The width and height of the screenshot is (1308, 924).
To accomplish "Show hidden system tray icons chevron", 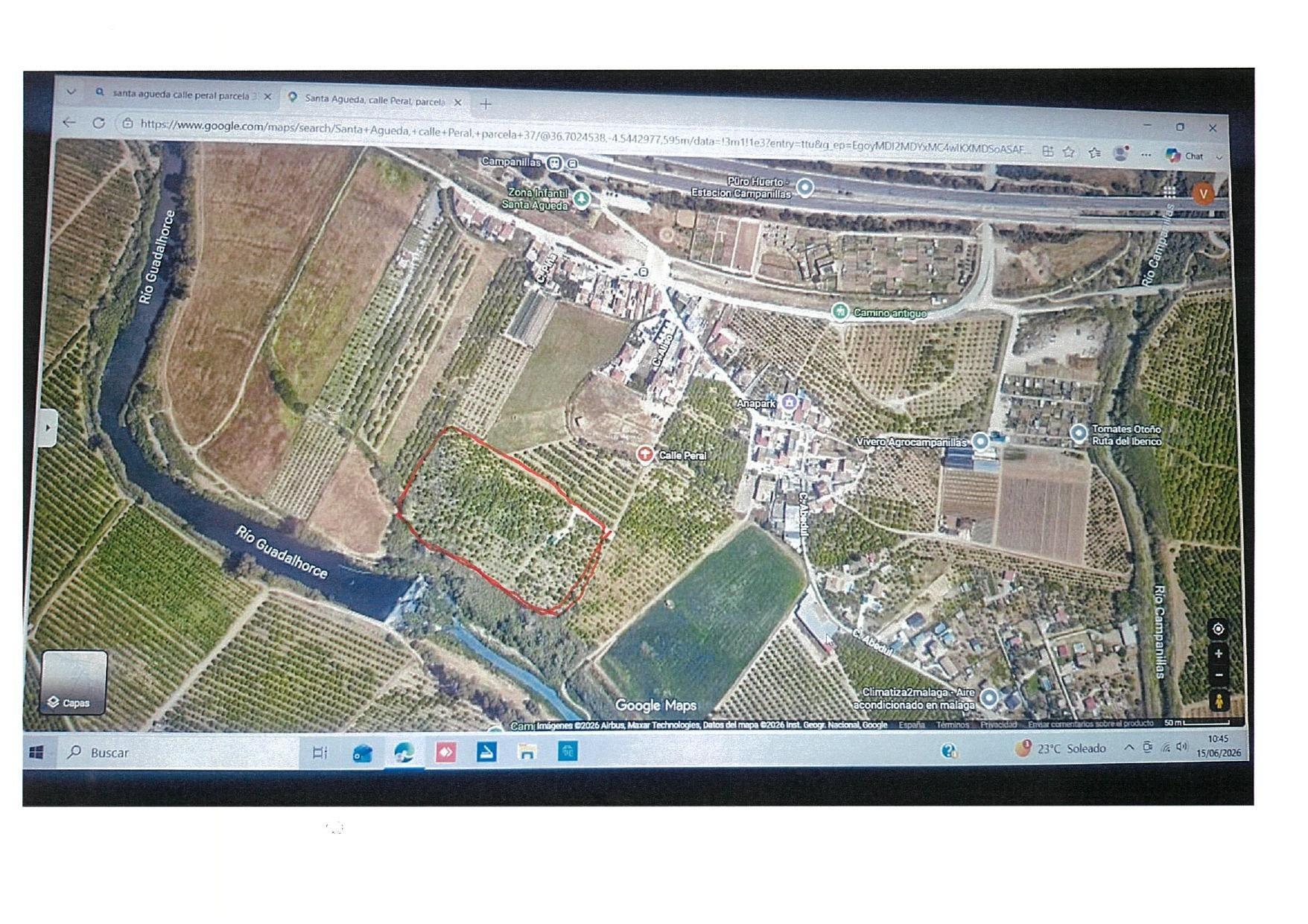I will click(x=1129, y=748).
